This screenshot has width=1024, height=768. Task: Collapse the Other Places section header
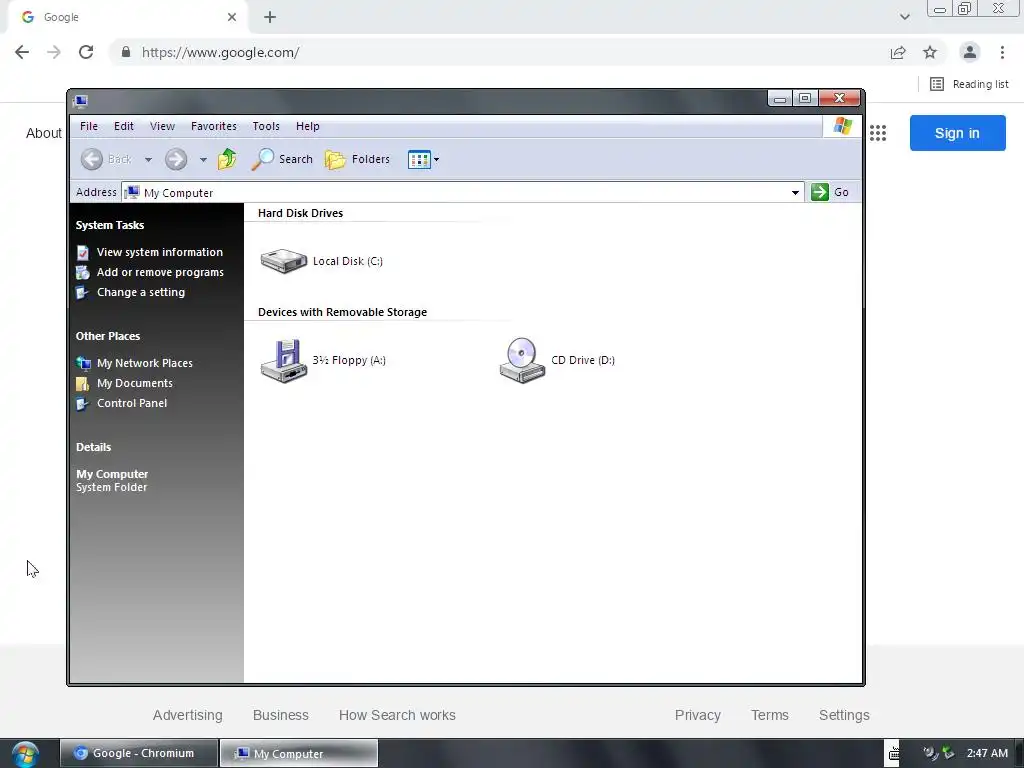point(108,336)
